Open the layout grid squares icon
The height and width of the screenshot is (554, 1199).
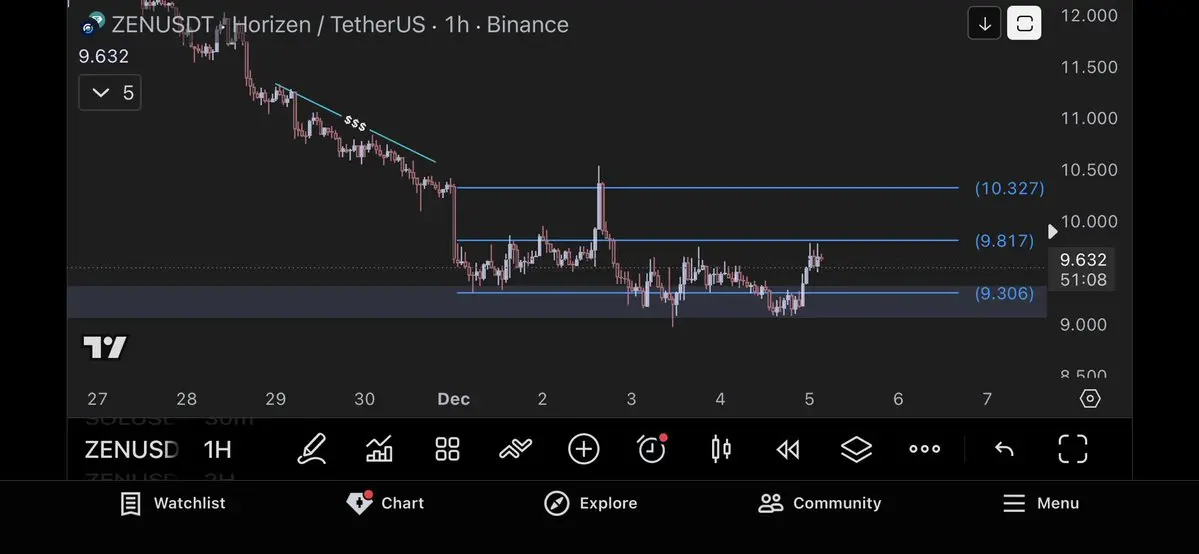point(447,449)
